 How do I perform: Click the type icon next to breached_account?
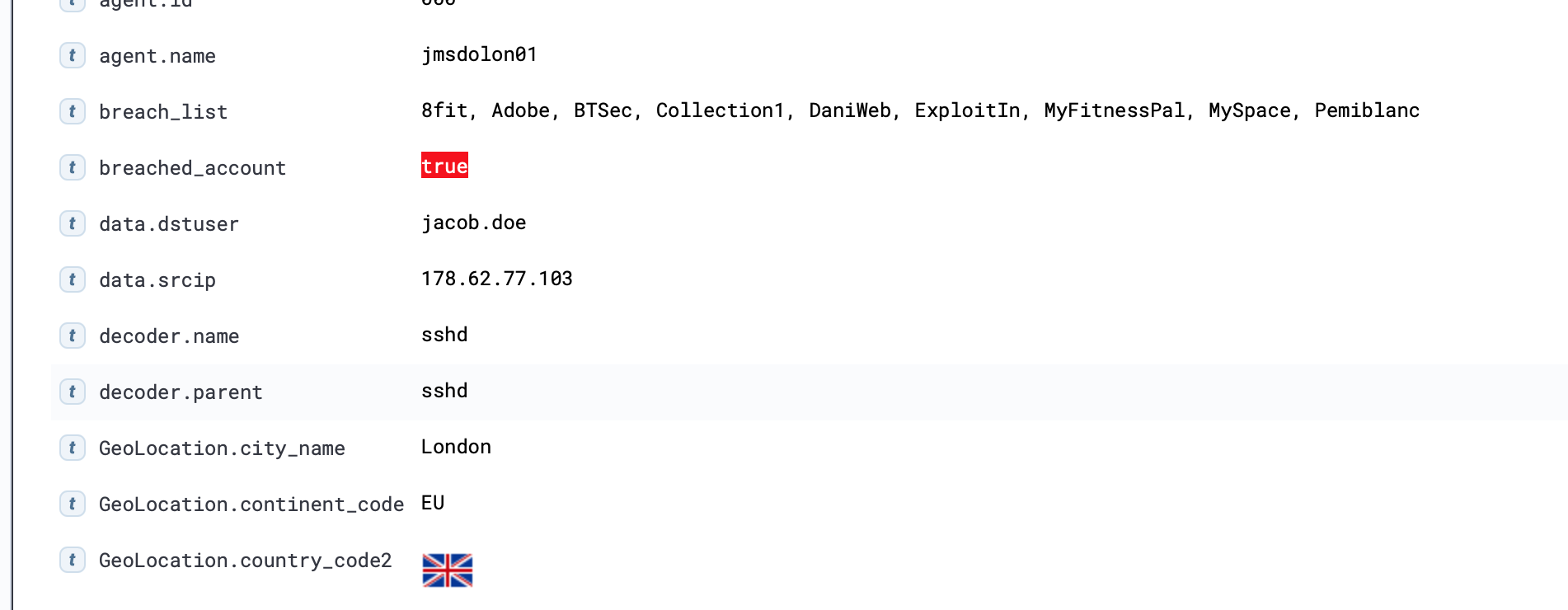pyautogui.click(x=73, y=167)
